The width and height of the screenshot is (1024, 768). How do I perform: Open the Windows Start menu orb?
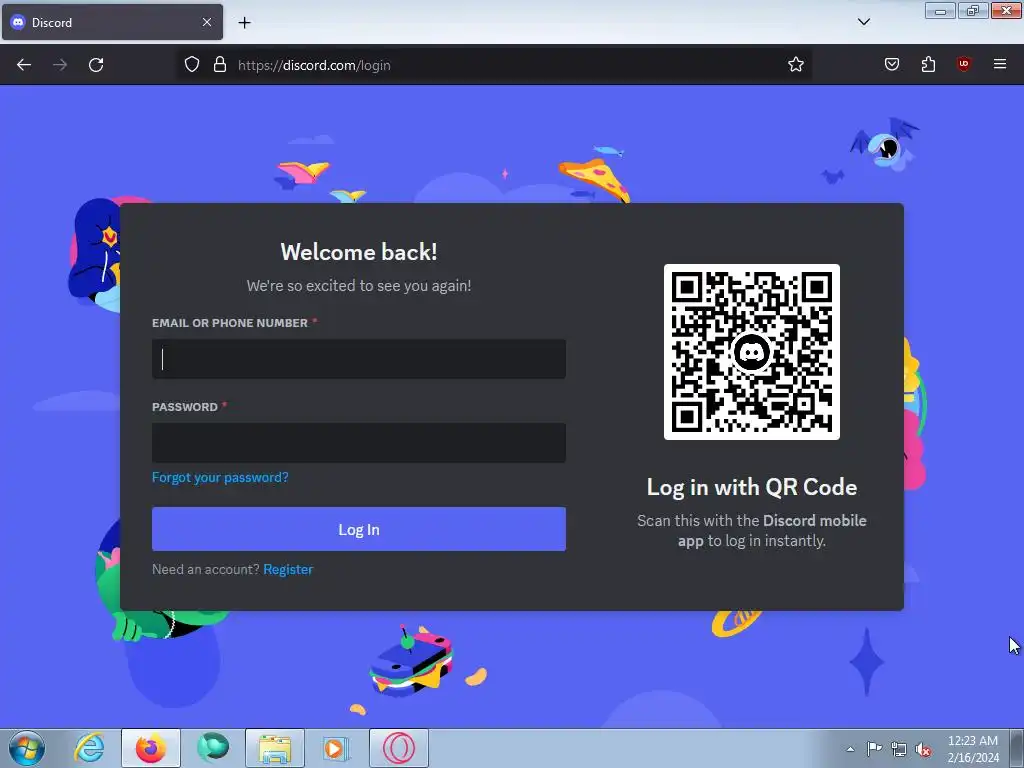27,748
